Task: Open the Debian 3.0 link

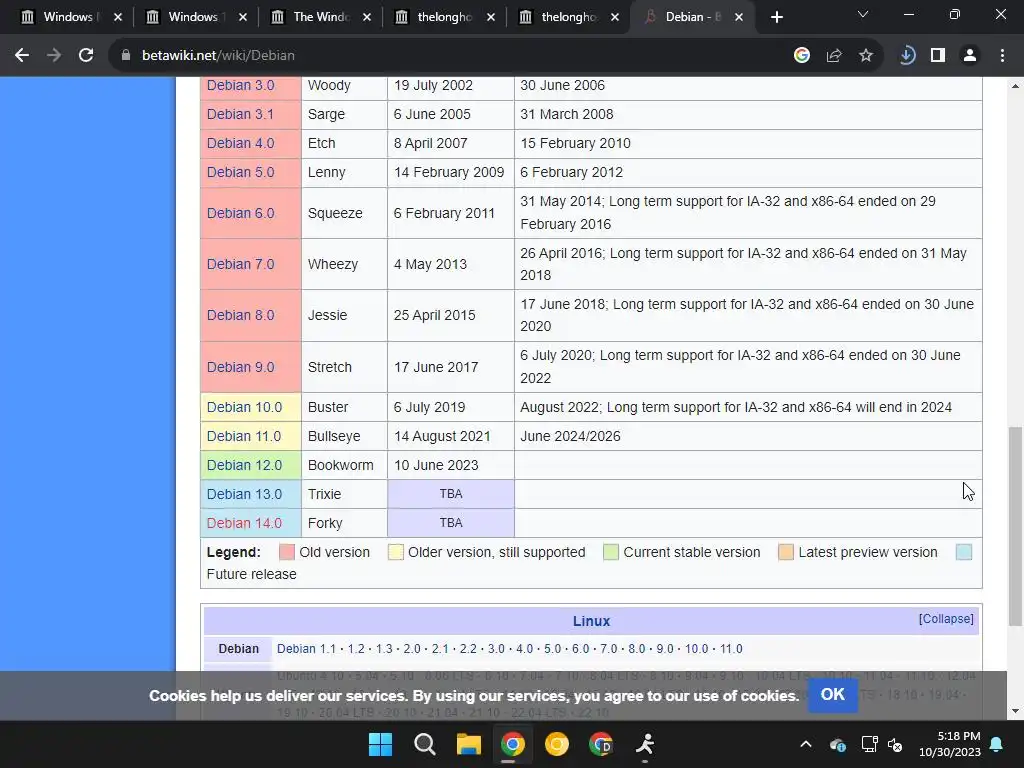Action: coord(240,86)
